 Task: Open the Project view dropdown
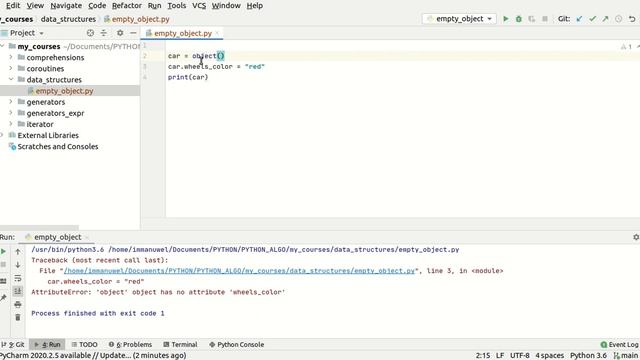(27, 33)
